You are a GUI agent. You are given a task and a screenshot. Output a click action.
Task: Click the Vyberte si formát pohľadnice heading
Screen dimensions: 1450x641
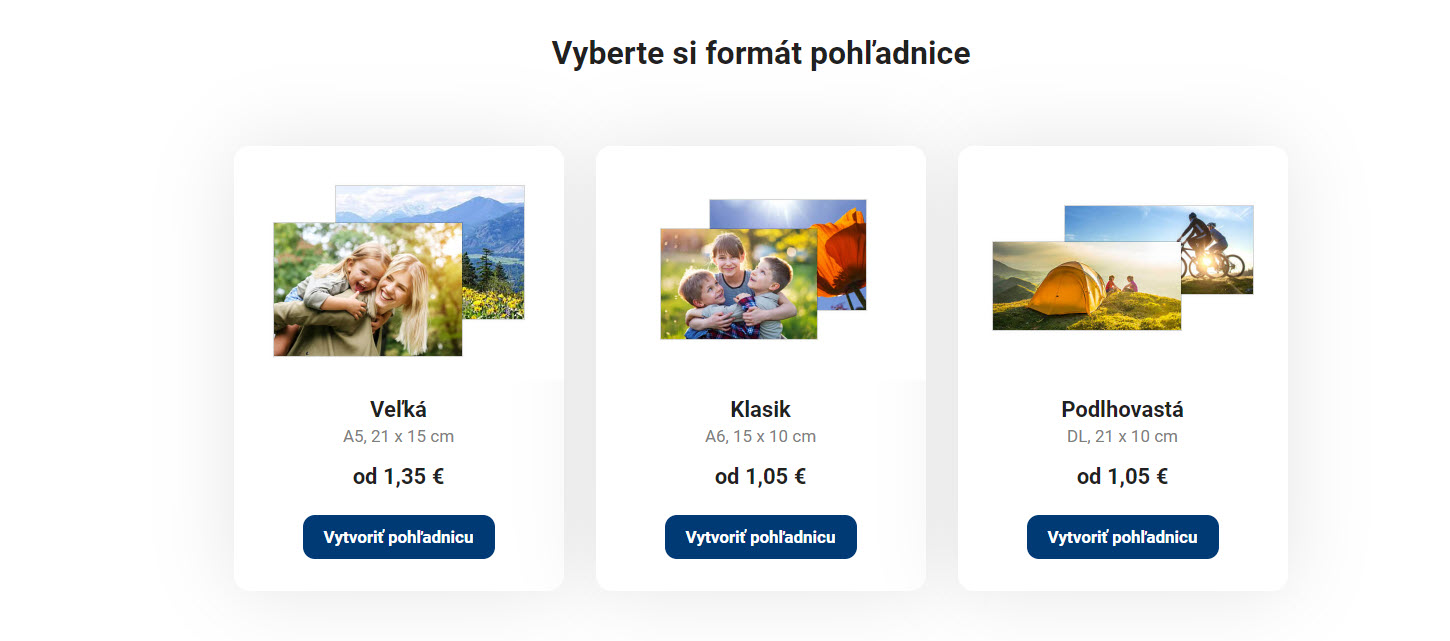tap(761, 53)
